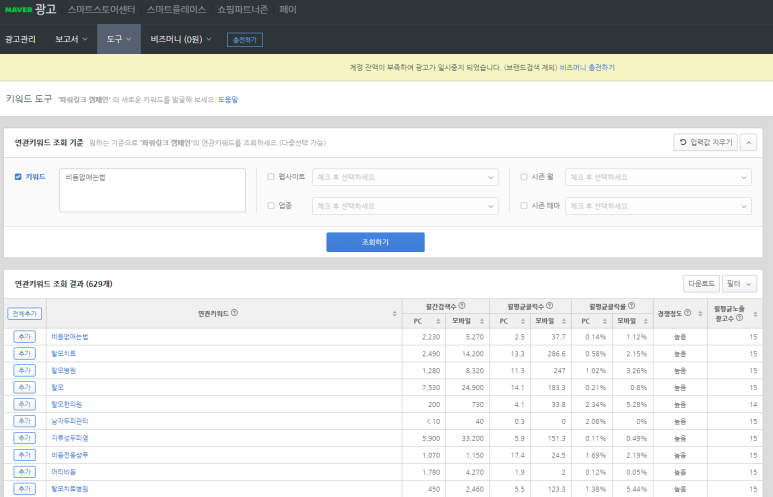Viewport: 773px width, 497px height.
Task: Open 페이 top link
Action: pos(288,9)
